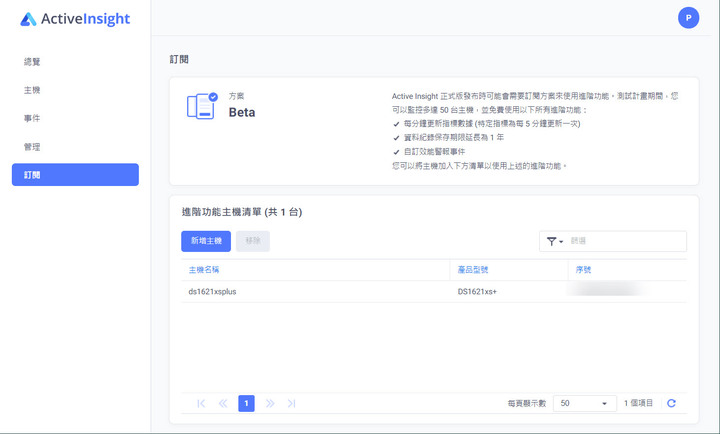
Task: Go to first page of list
Action: [x=201, y=404]
